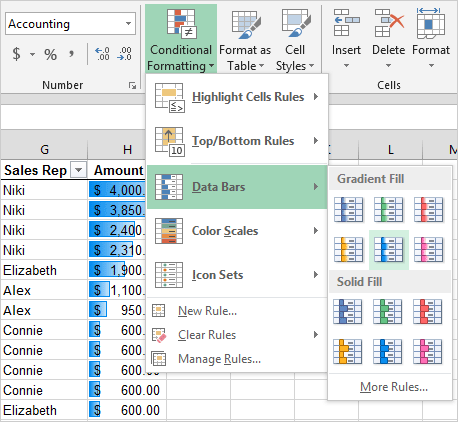Viewport: 458px width, 422px height.
Task: Apply Gradient Fill Green Data Bar
Action: (389, 210)
